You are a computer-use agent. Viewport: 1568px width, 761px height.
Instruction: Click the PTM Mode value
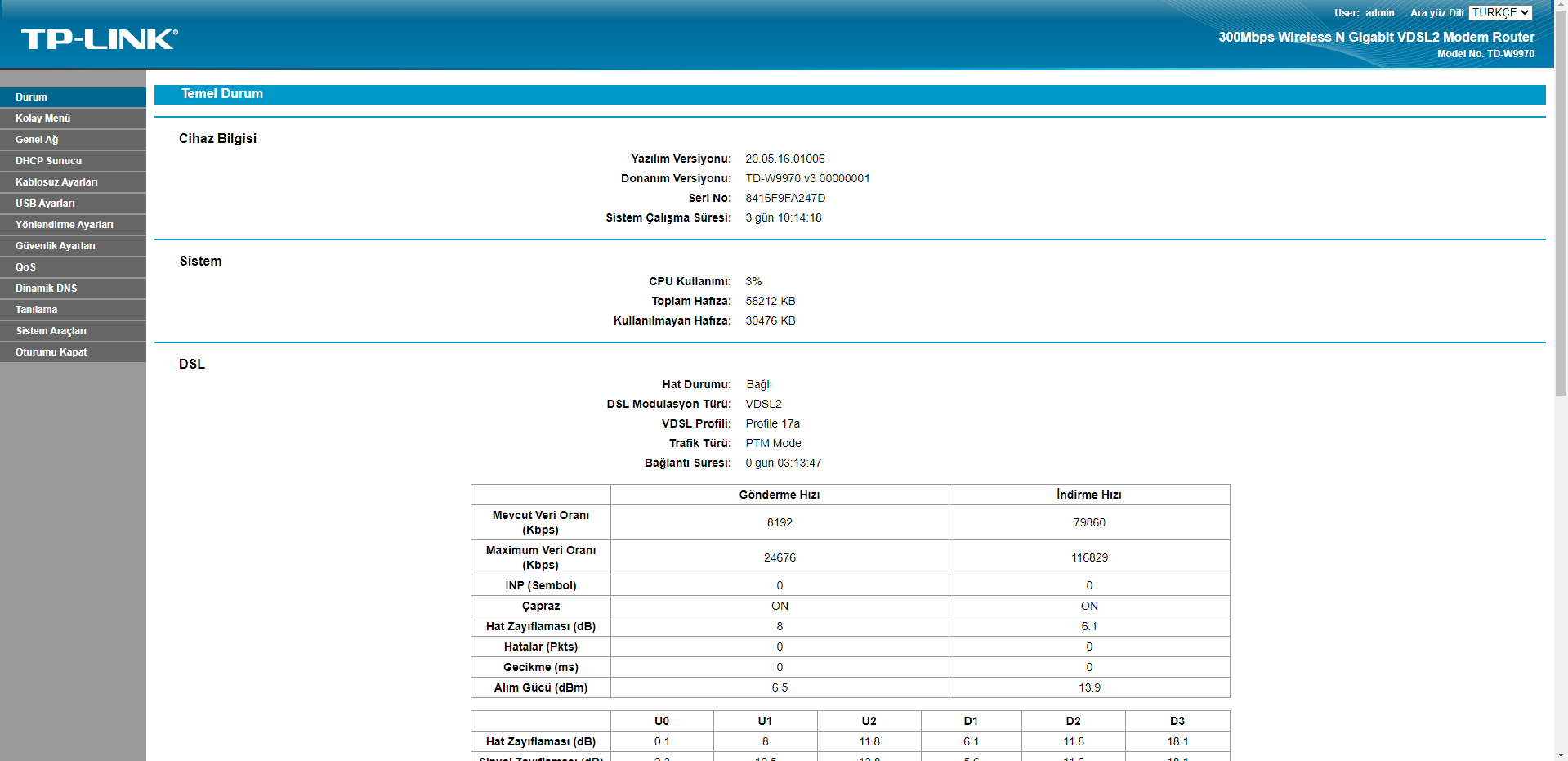773,443
